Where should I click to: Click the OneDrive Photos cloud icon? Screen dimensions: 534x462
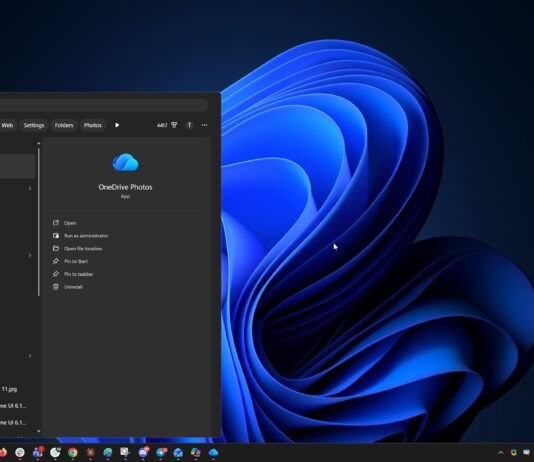click(x=125, y=162)
